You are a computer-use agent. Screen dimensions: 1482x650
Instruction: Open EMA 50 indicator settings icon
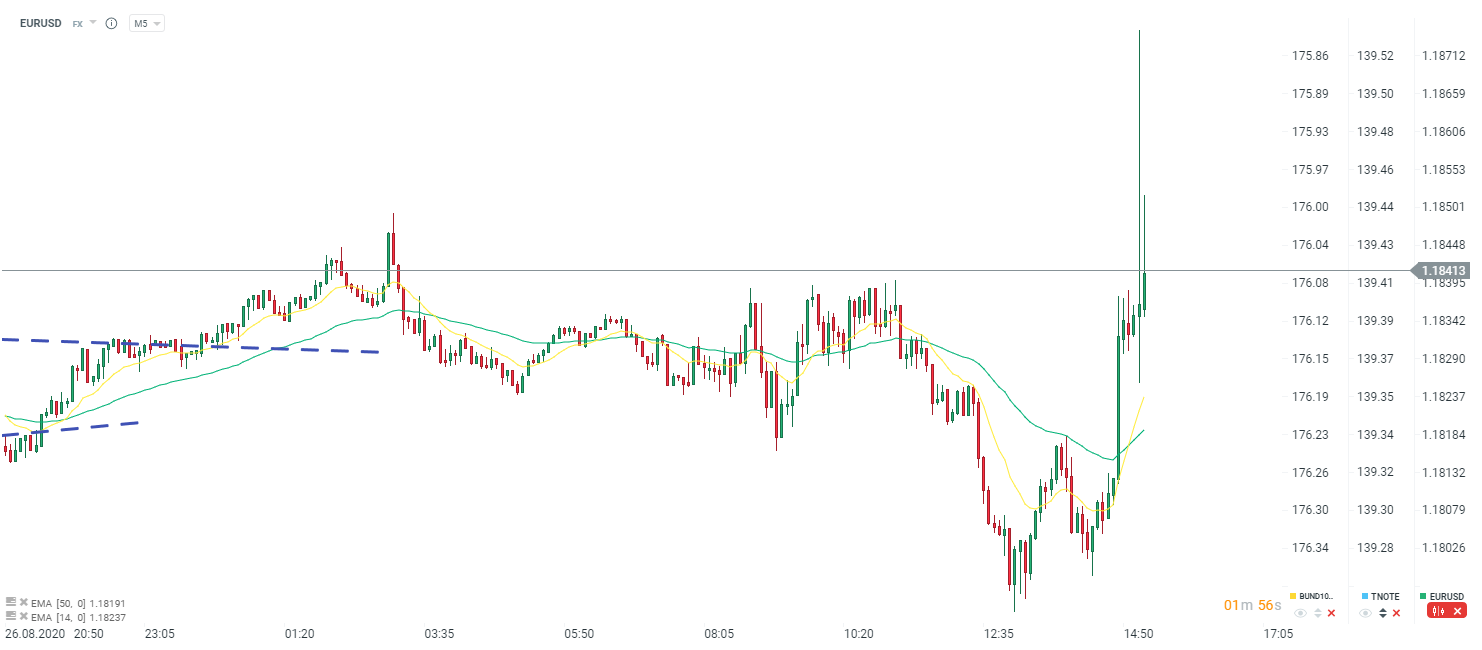(x=11, y=603)
